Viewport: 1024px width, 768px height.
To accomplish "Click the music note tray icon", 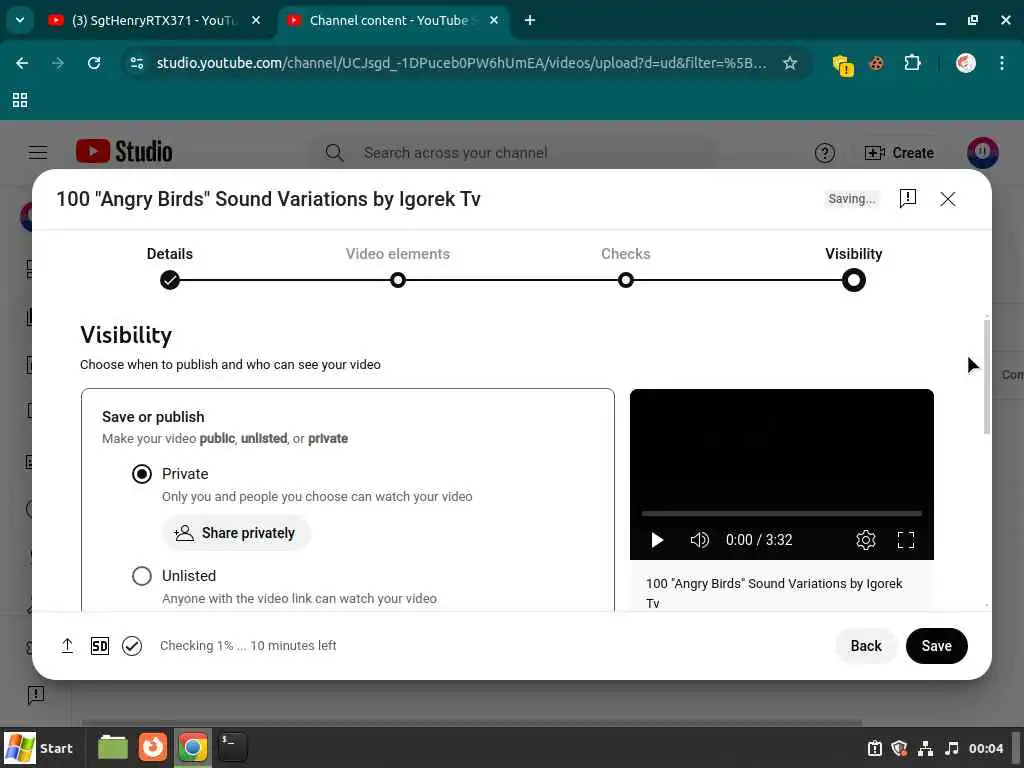I will tap(952, 748).
